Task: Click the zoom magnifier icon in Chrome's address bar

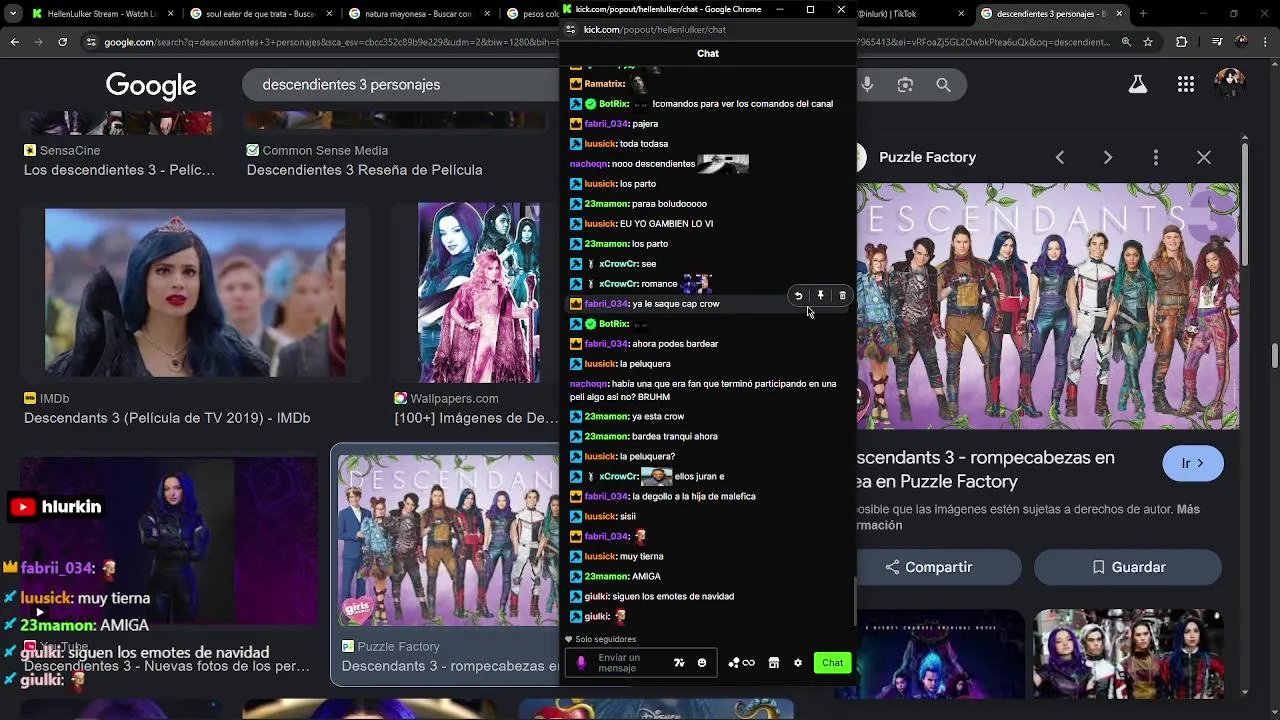Action: 1126,42
